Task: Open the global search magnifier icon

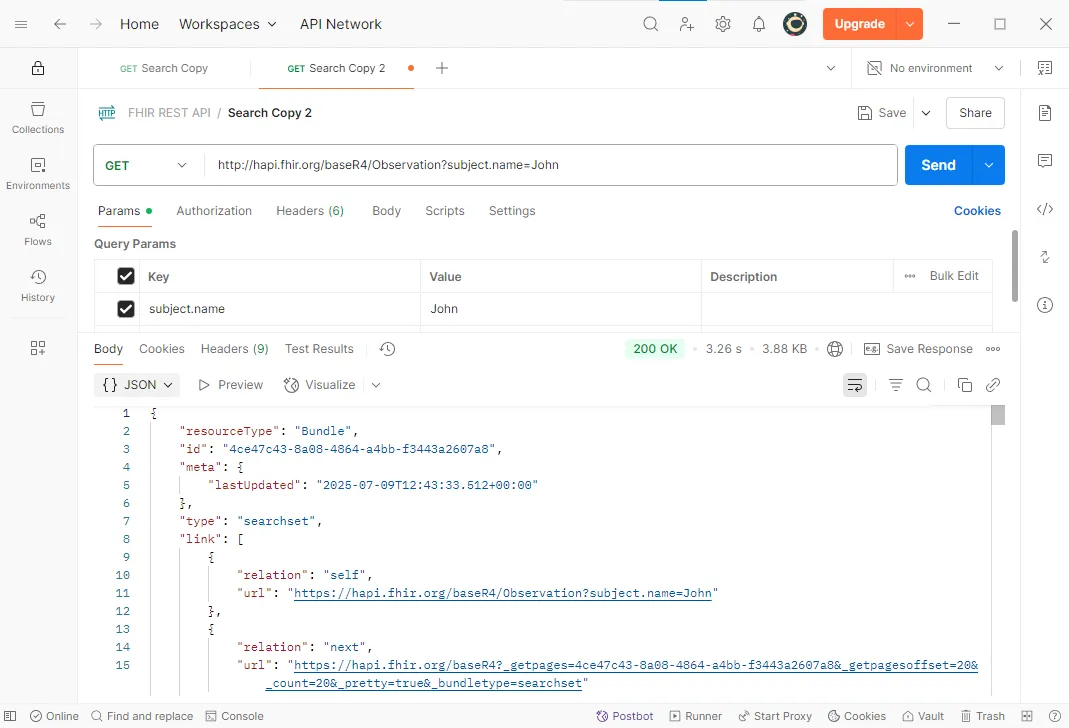Action: (x=650, y=25)
